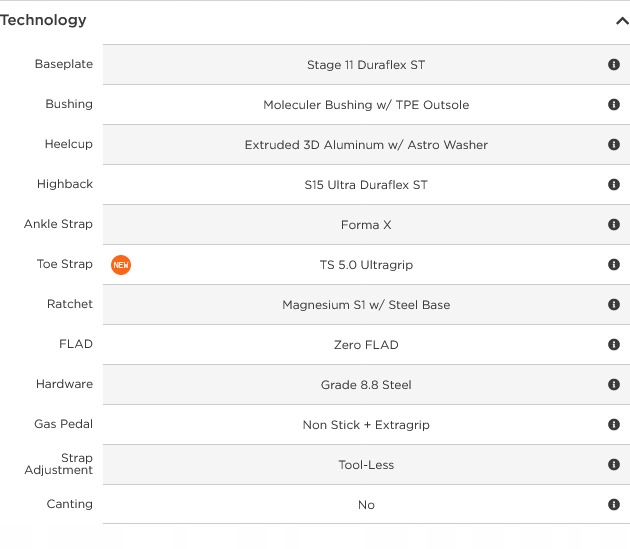Show info for Zero FLAD

(x=614, y=345)
